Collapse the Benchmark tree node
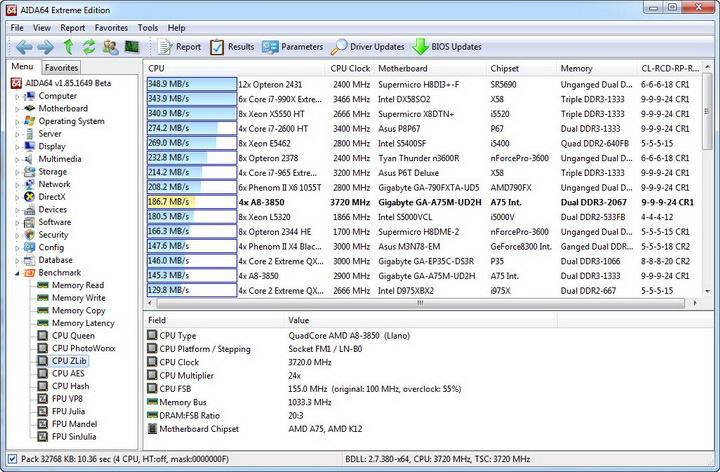The image size is (720, 472). [17, 273]
